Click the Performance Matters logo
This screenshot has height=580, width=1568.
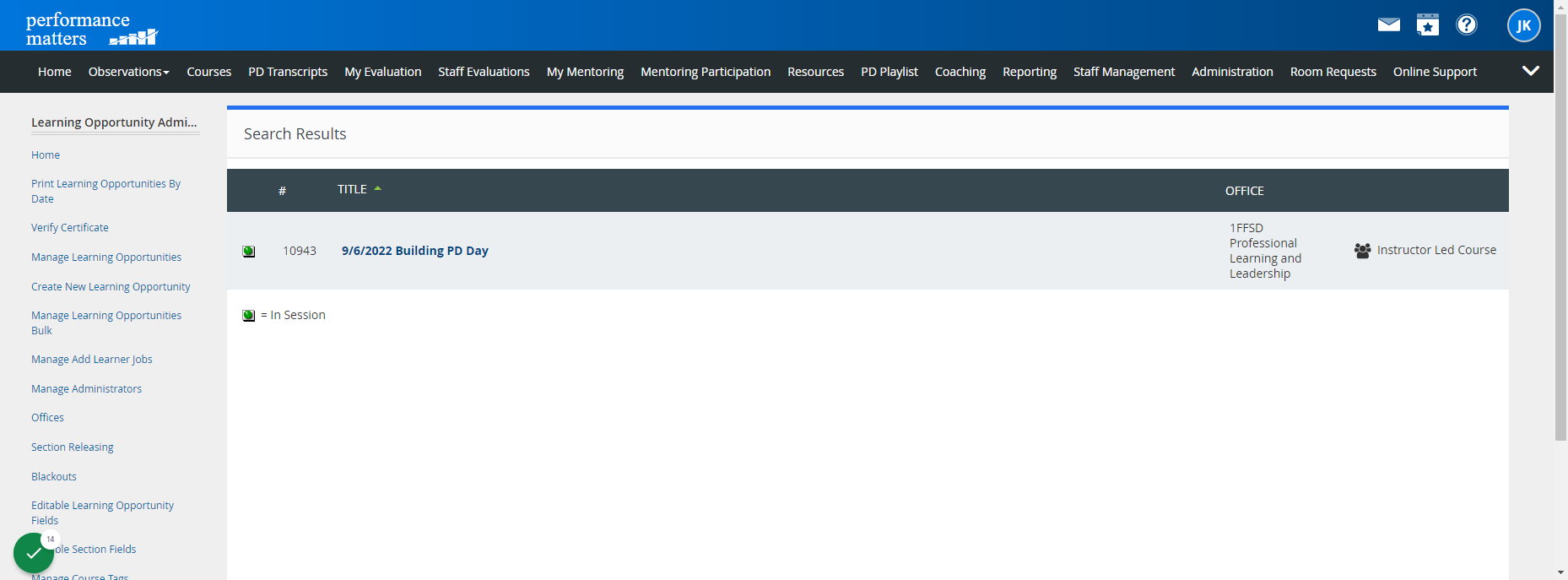(x=91, y=29)
